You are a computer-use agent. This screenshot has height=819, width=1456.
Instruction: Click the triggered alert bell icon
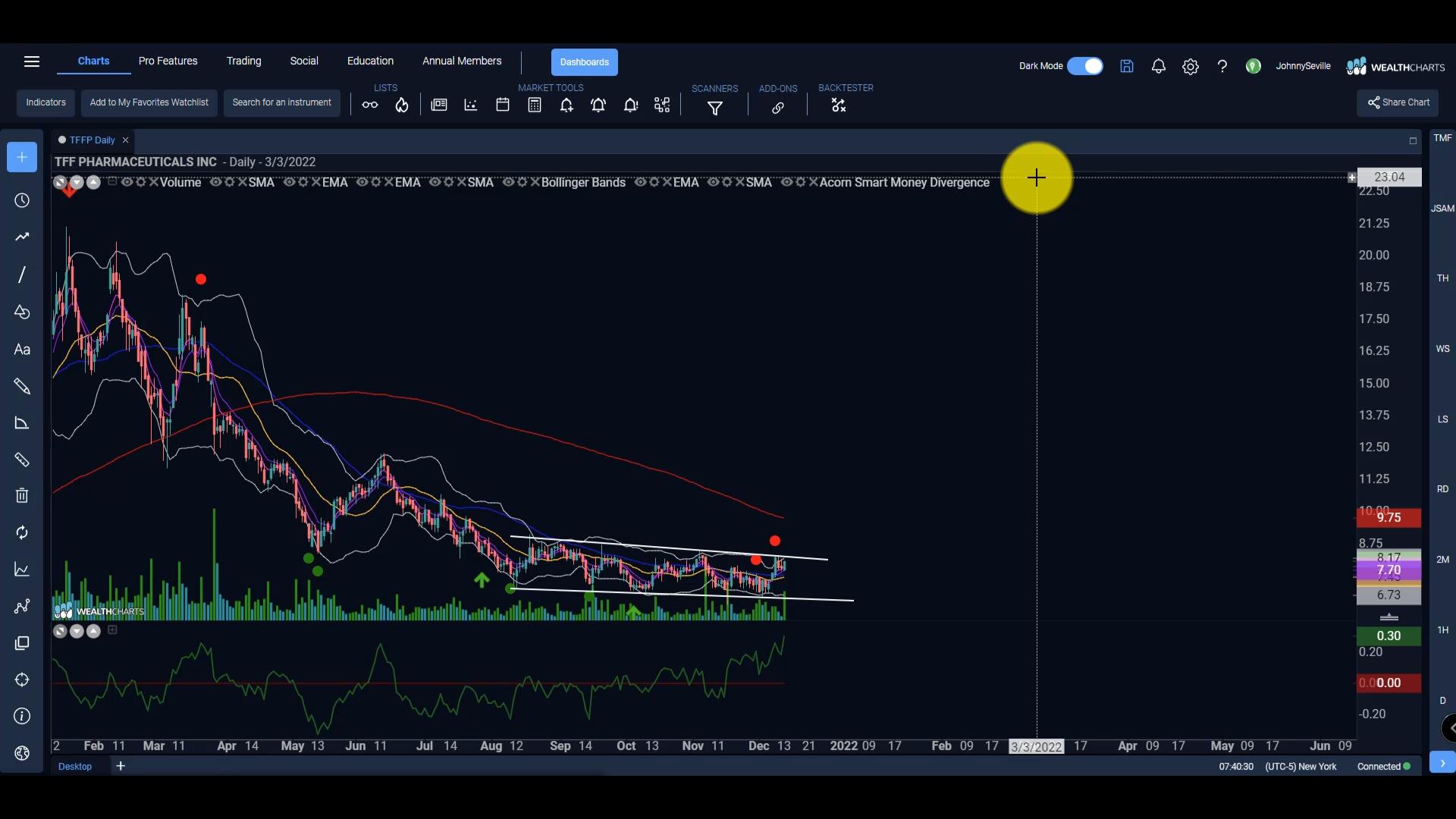(630, 105)
